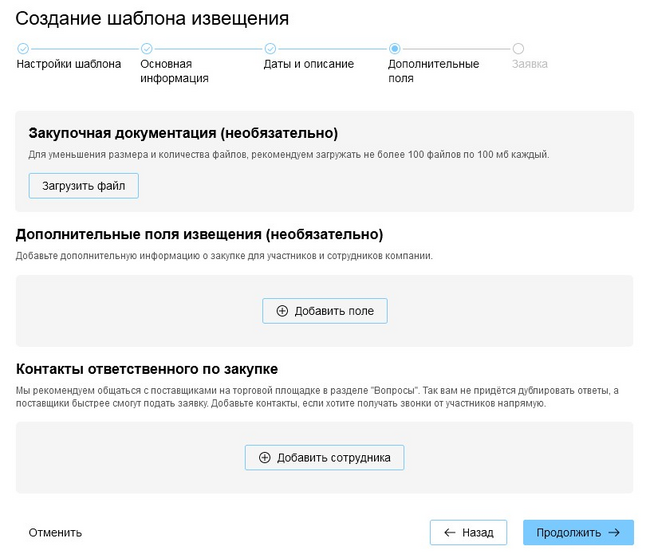Click the plus icon in "Добавить поле"
The image size is (650, 558).
(282, 311)
